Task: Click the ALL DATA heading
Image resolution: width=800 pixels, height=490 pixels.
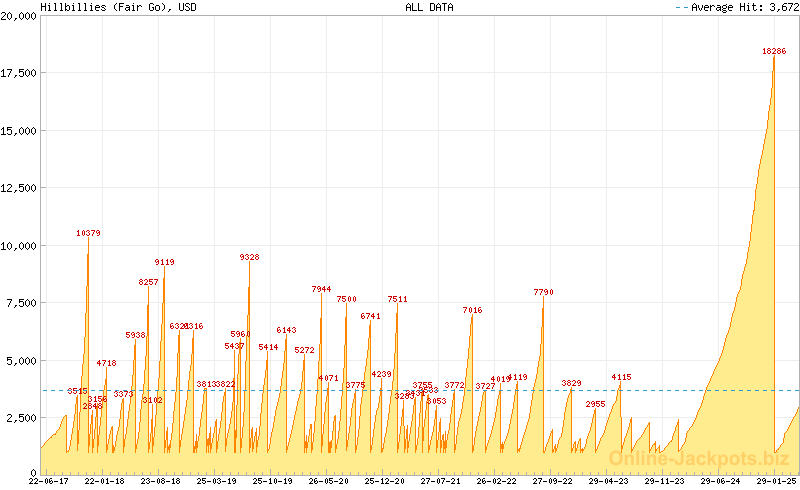Action: click(429, 7)
